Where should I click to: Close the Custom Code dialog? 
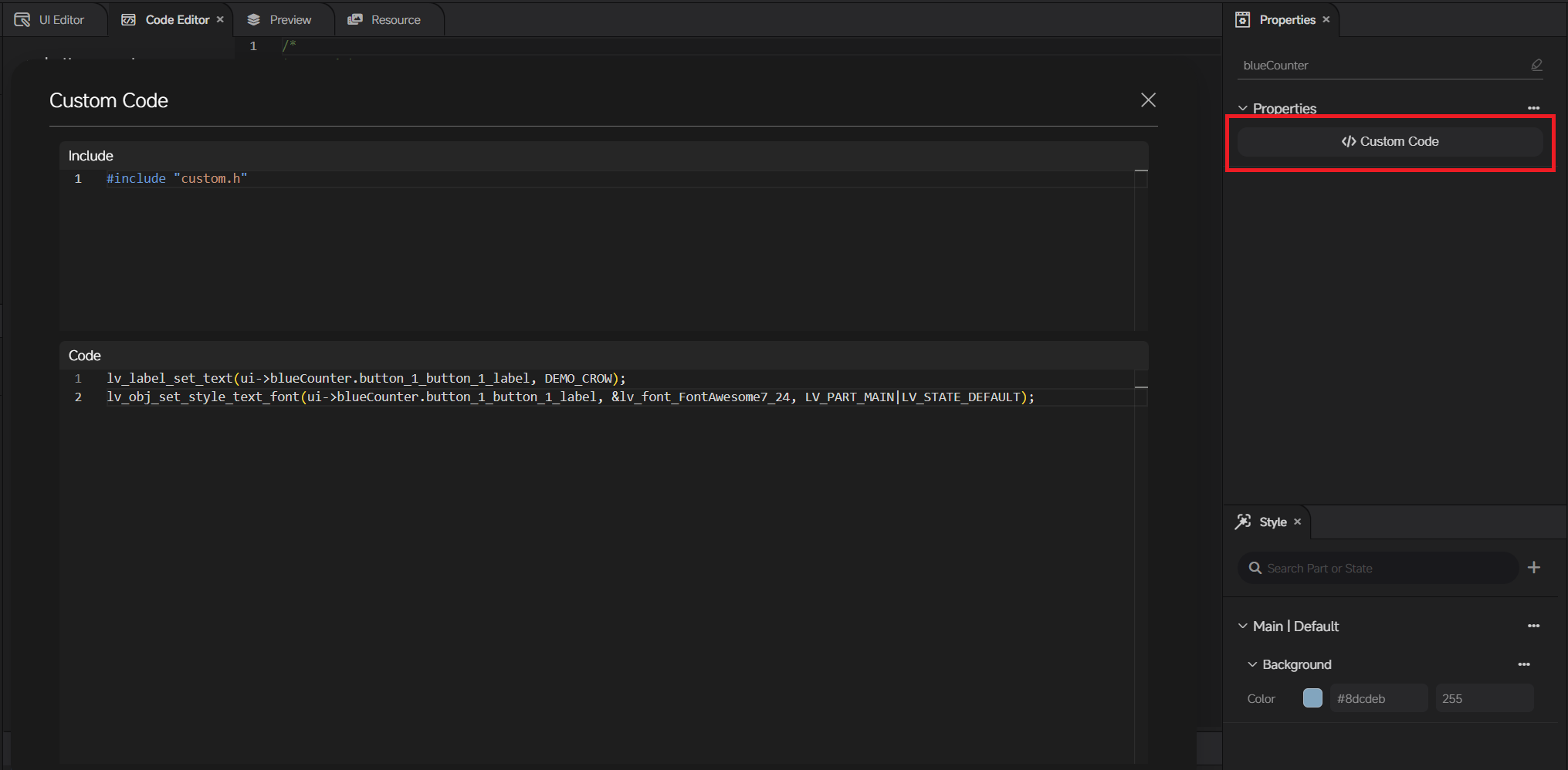coord(1148,100)
